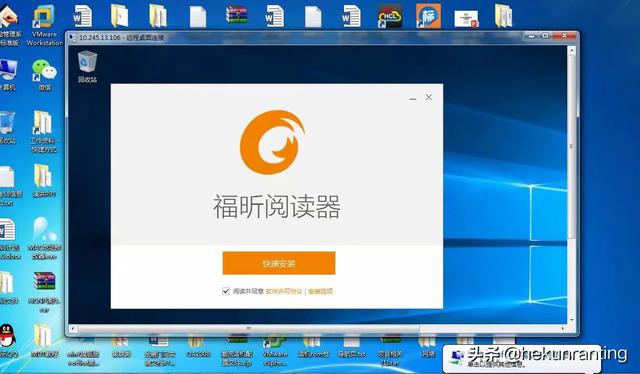Select the folder right of the PowerPoint file

pos(503,16)
